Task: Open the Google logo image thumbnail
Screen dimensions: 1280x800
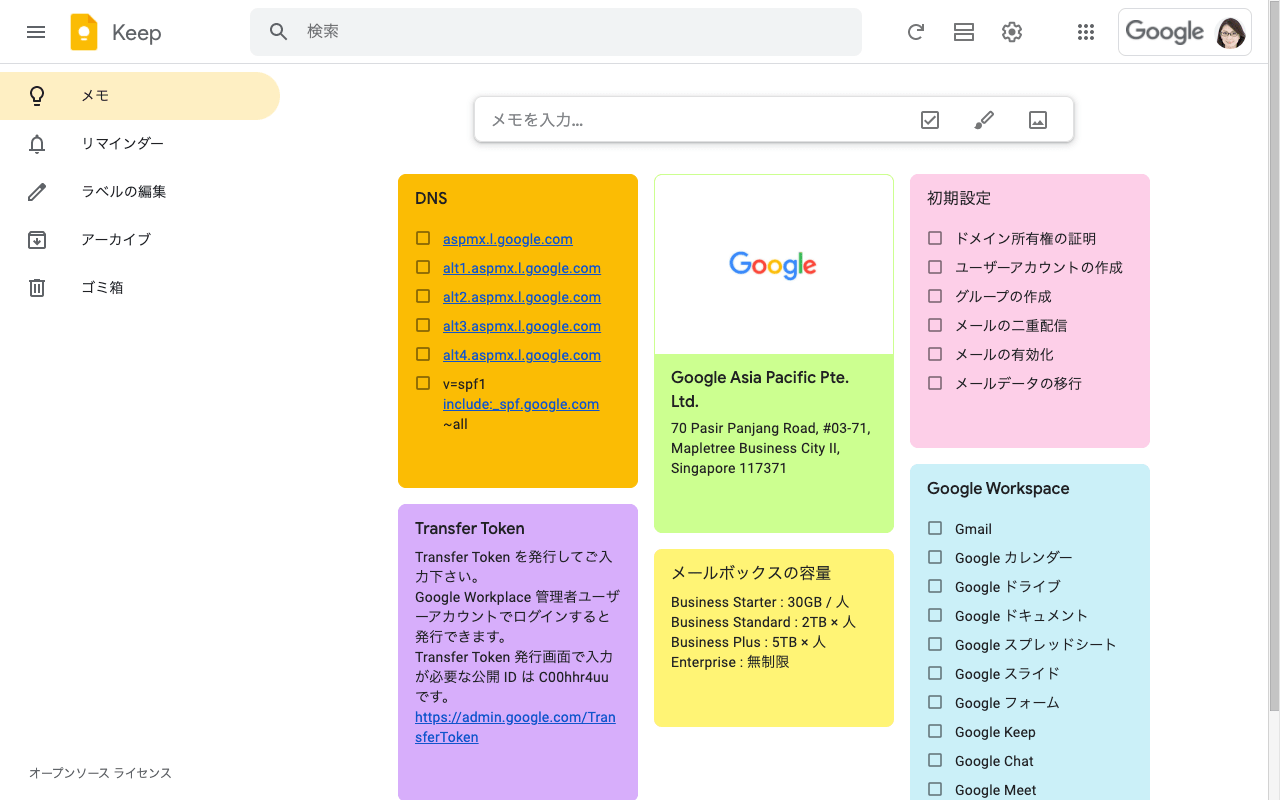Action: click(x=774, y=265)
